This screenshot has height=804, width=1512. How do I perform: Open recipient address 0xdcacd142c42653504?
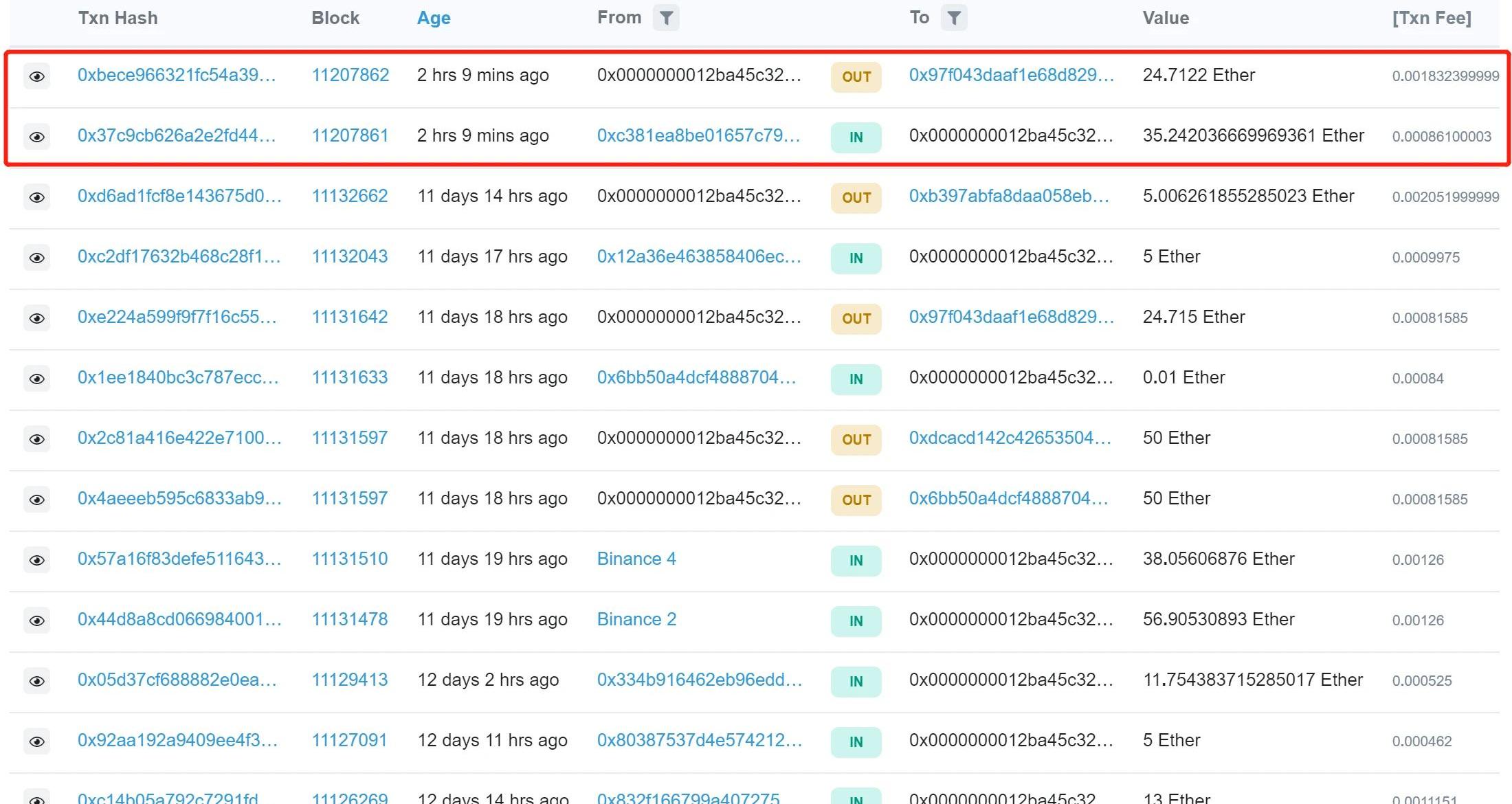point(1009,438)
